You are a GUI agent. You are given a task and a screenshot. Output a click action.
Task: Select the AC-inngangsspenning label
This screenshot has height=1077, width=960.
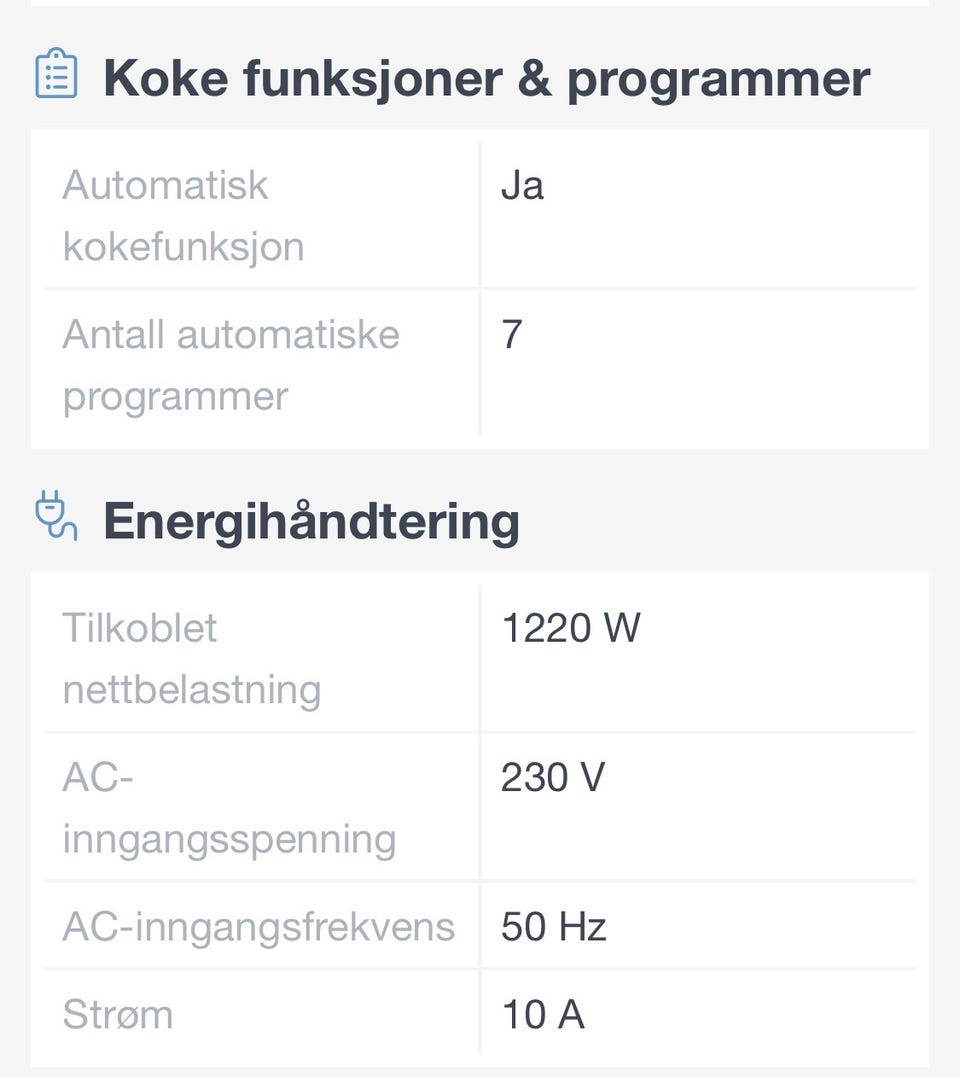point(229,808)
